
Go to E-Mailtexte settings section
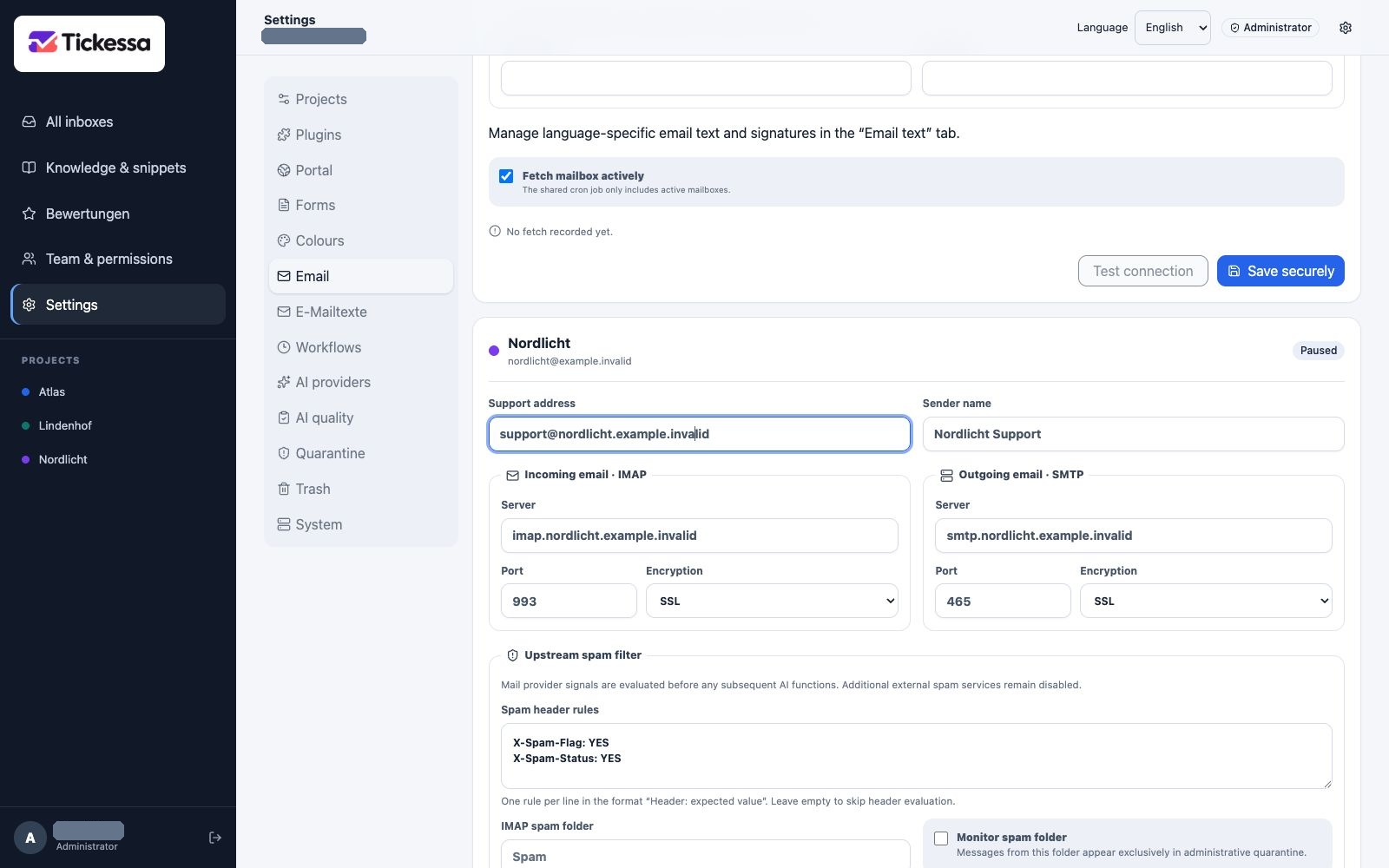point(361,312)
